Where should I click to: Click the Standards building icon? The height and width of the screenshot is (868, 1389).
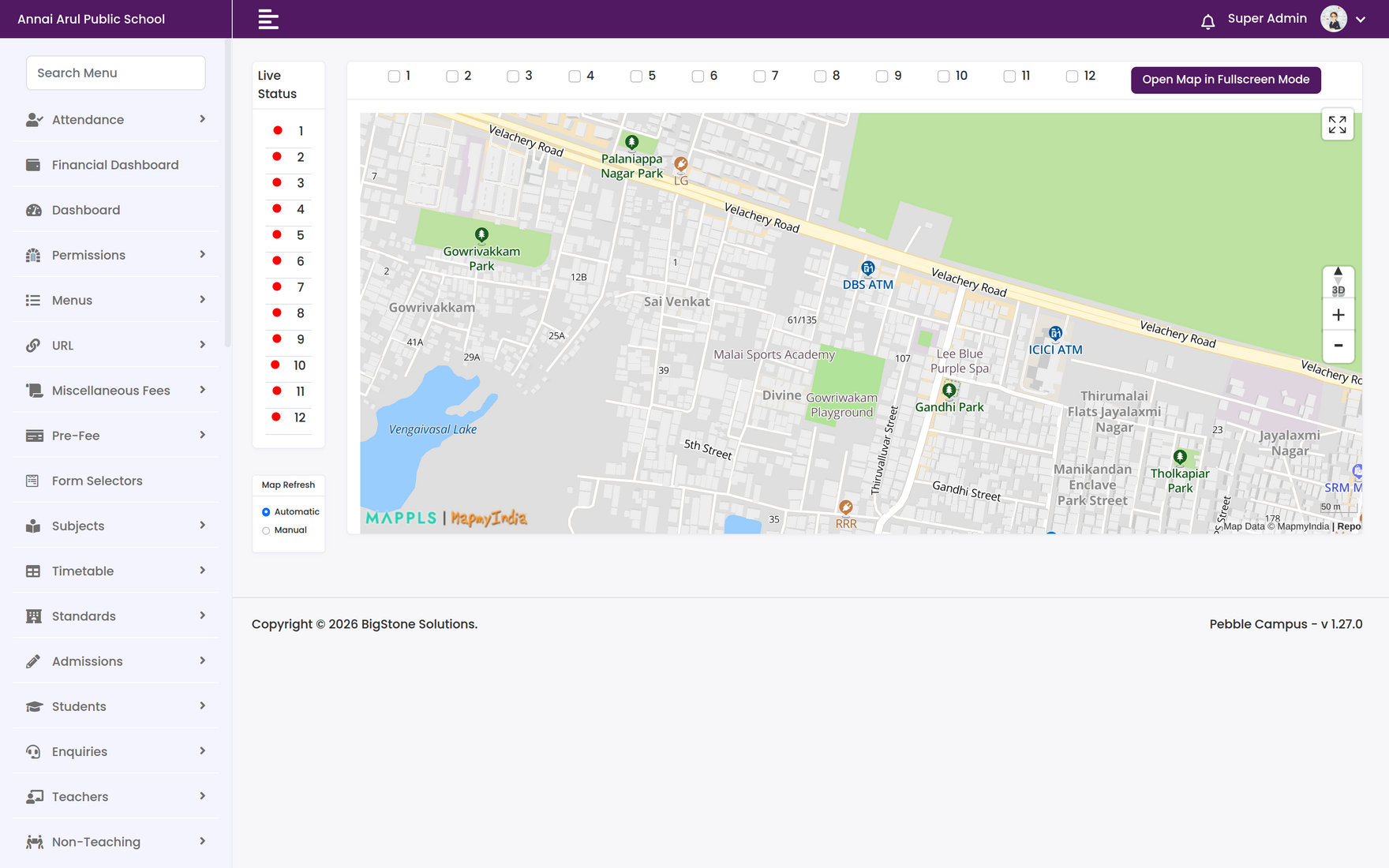[x=33, y=616]
